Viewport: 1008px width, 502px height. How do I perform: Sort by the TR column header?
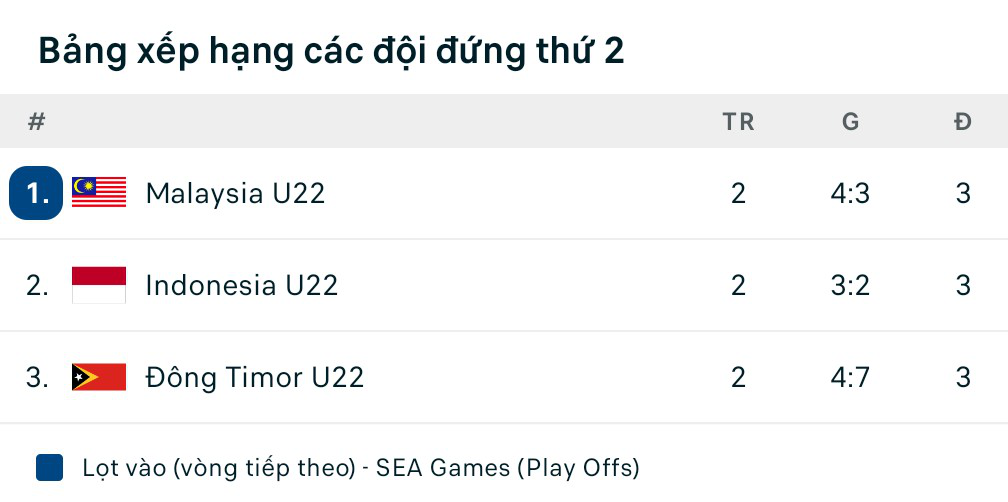pos(738,122)
